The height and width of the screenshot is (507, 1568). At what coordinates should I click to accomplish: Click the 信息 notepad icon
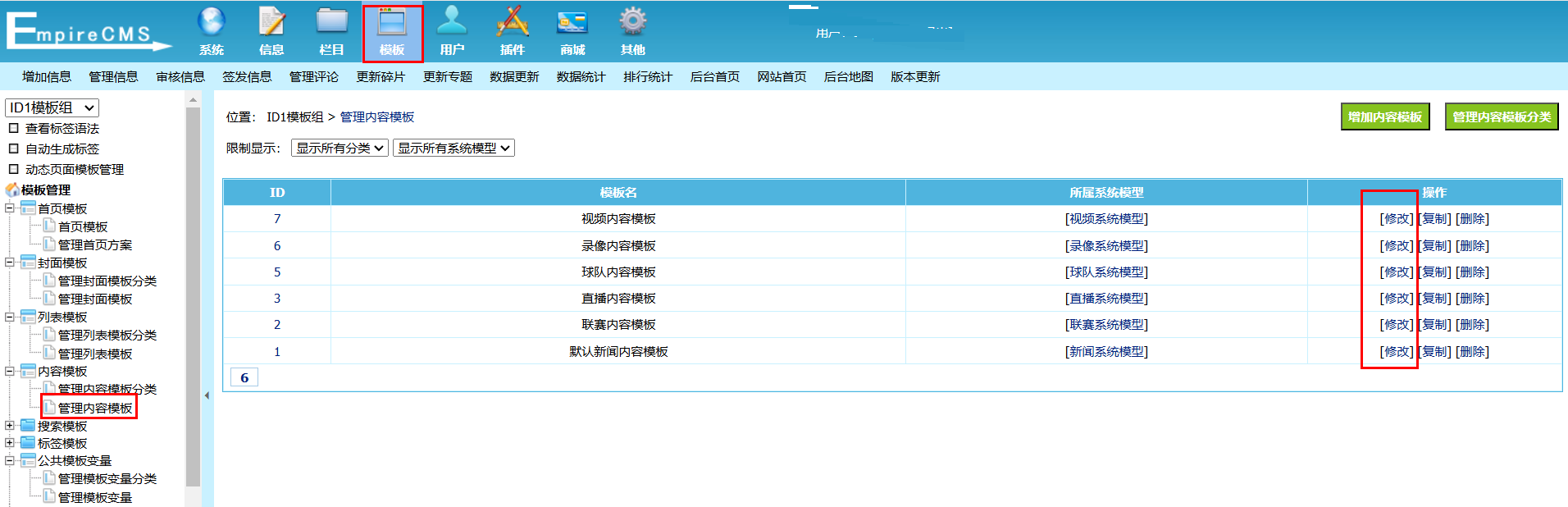(271, 22)
